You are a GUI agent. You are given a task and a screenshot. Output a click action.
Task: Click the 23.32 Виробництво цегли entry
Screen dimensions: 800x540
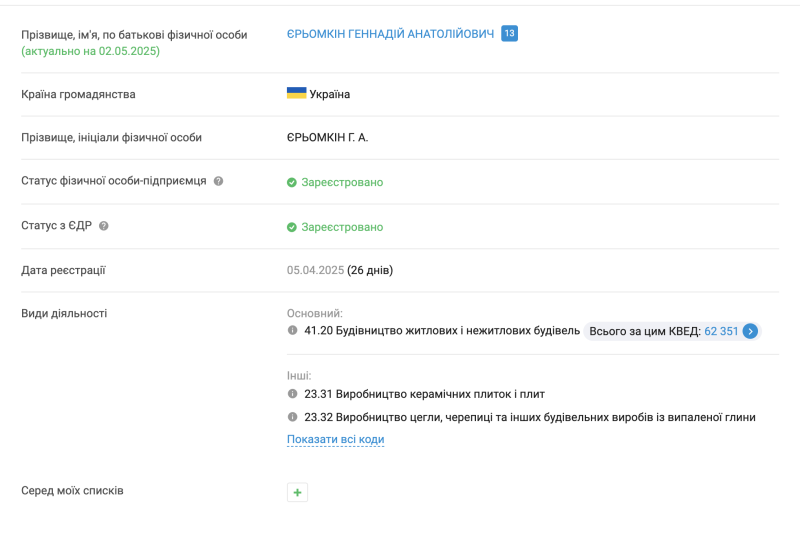pos(529,417)
